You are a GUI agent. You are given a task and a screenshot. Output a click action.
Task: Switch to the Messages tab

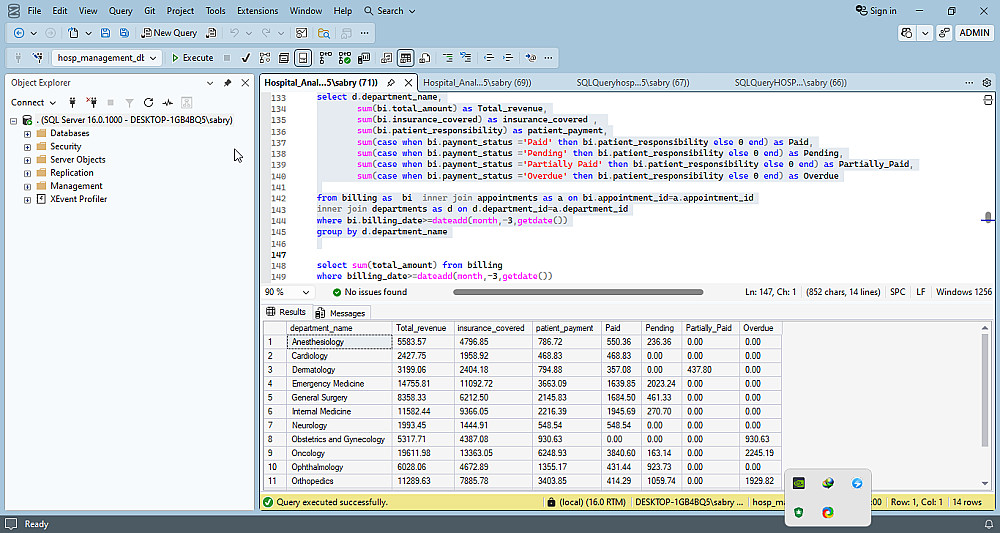[x=347, y=313]
